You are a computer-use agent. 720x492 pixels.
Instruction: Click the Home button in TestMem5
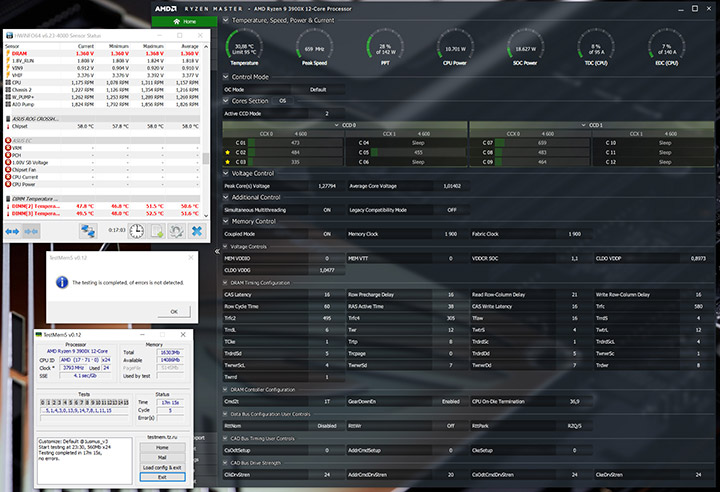163,447
